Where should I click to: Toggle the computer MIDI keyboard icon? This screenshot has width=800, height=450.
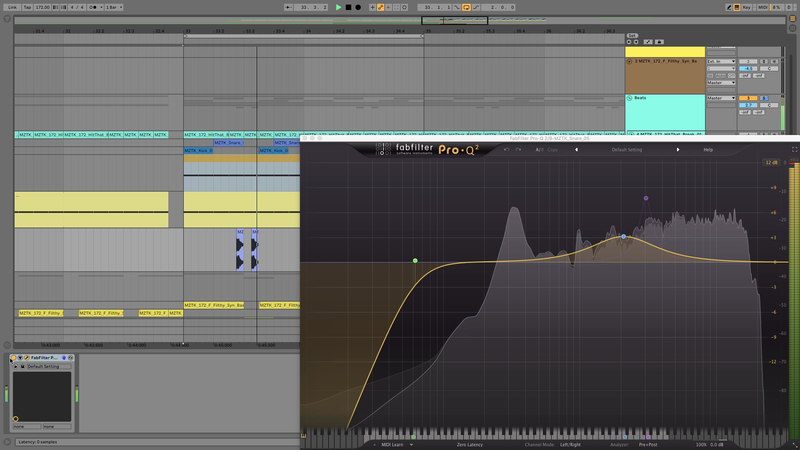[737, 7]
